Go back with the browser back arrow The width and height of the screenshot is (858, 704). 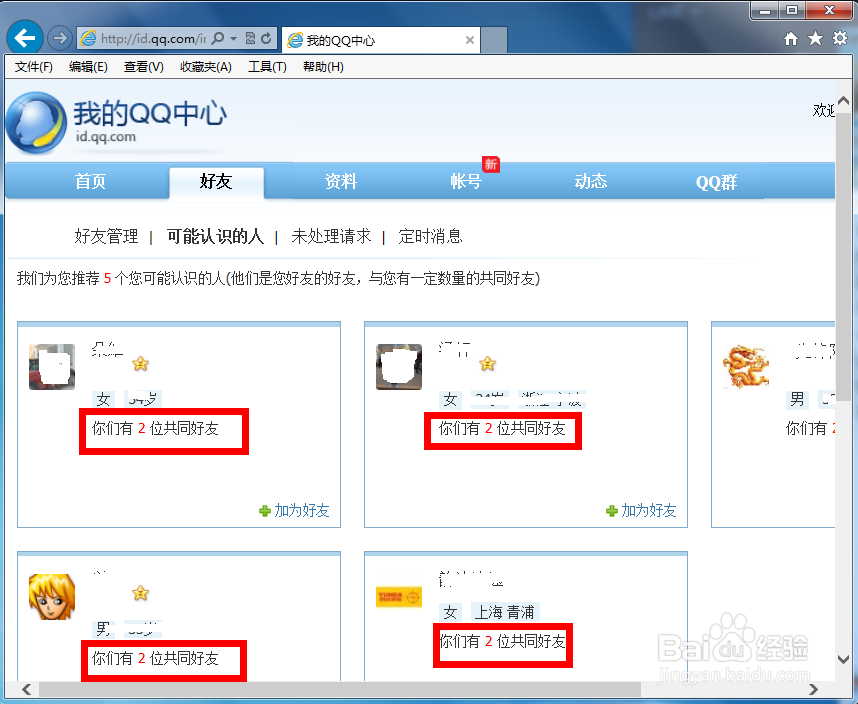(x=25, y=38)
